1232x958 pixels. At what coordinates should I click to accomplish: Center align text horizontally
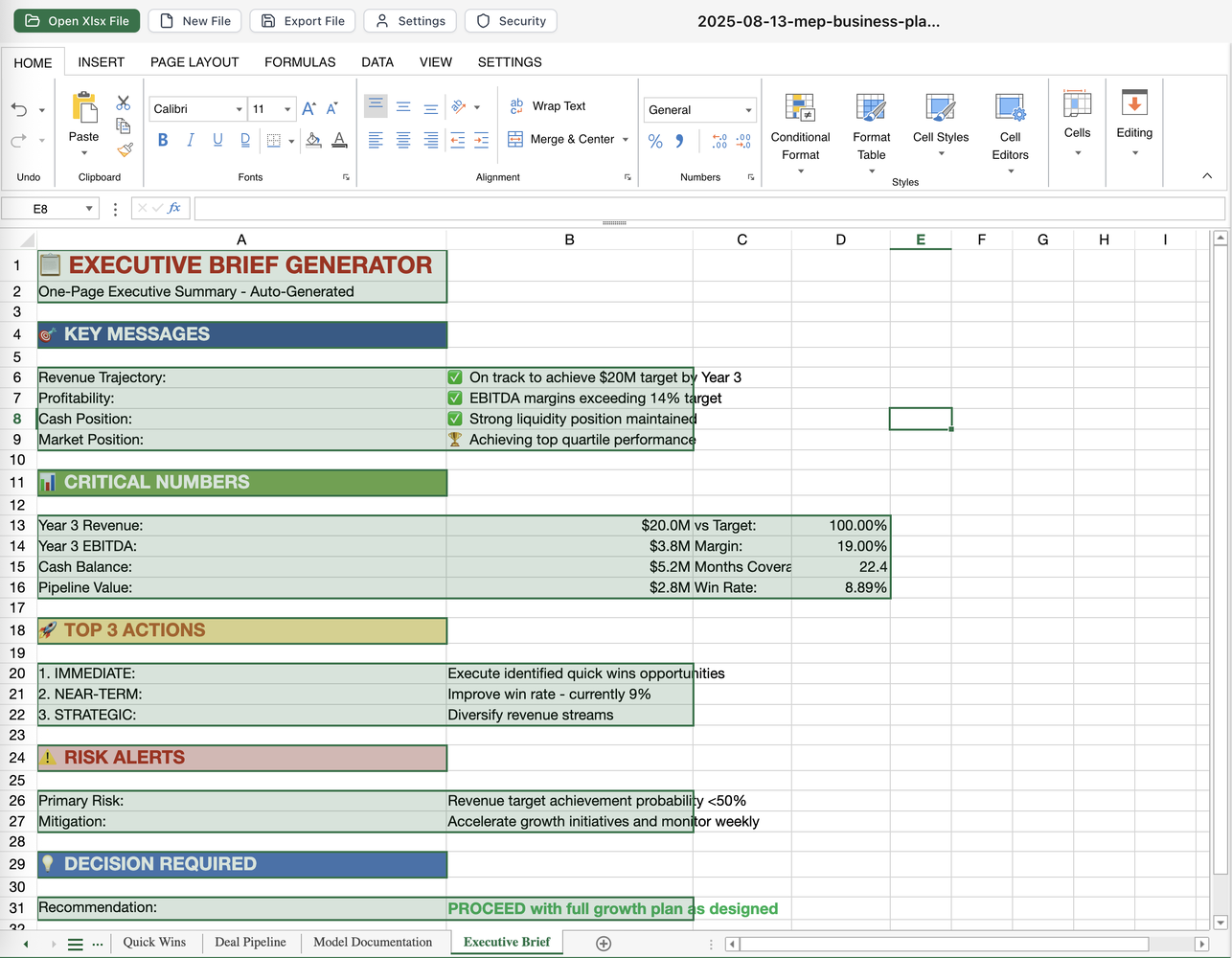click(403, 141)
